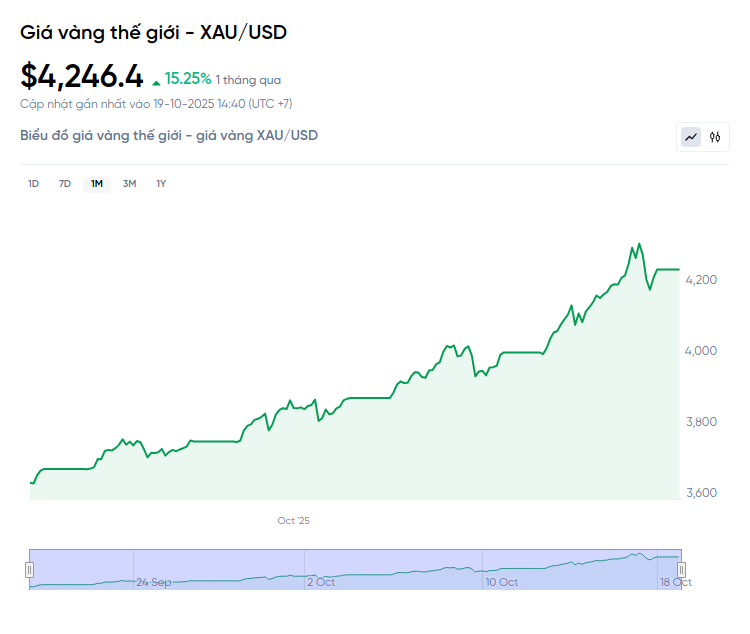Image resolution: width=750 pixels, height=634 pixels.
Task: Click the left handle of range navigator
Action: [x=30, y=569]
